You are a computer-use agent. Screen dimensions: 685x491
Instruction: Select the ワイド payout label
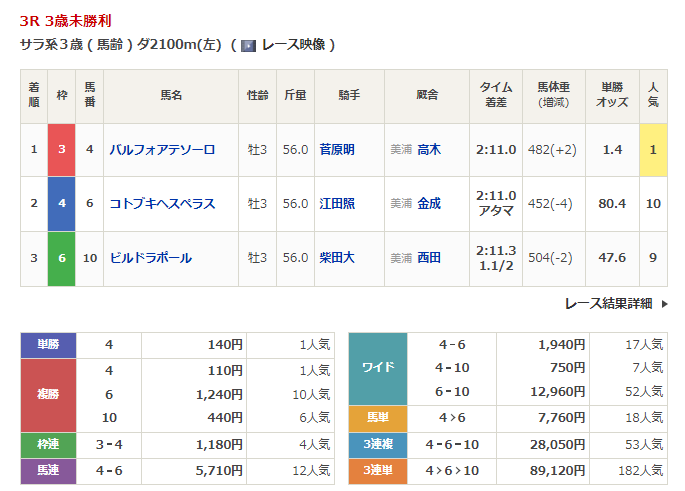[377, 368]
